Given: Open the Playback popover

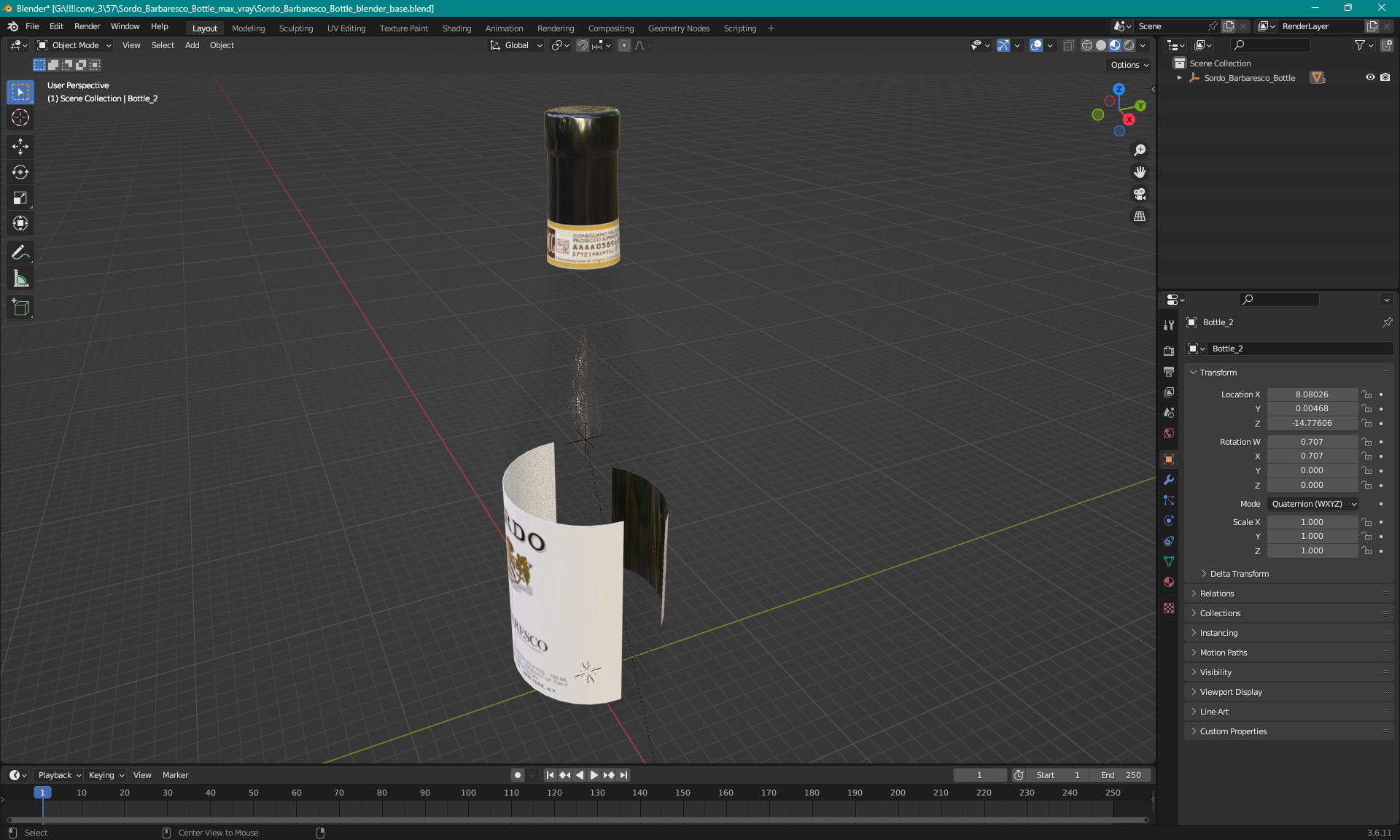Looking at the screenshot, I should [60, 775].
